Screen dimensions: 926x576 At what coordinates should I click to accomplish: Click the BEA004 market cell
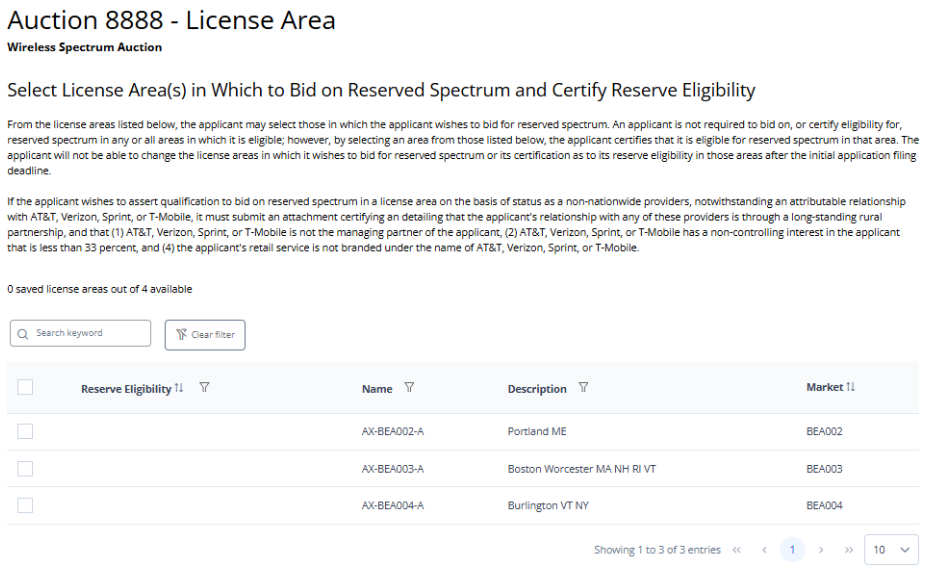point(824,506)
